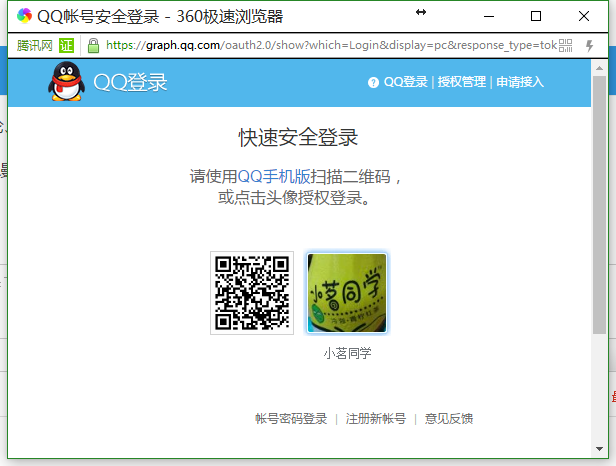Click the large QQ登录 banner title

130,83
